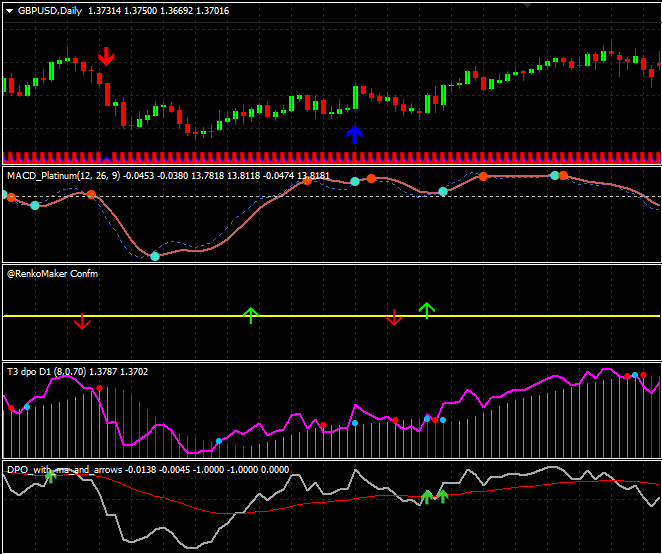Click lowest blue dot on T3 dpo magenta line
The image size is (662, 554).
click(x=219, y=441)
